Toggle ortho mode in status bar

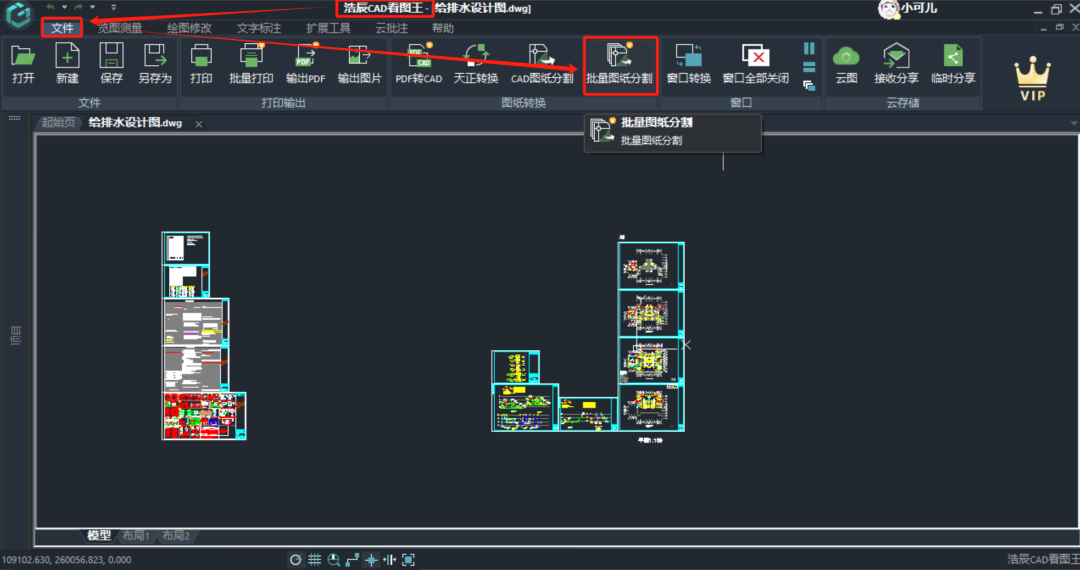[x=352, y=560]
